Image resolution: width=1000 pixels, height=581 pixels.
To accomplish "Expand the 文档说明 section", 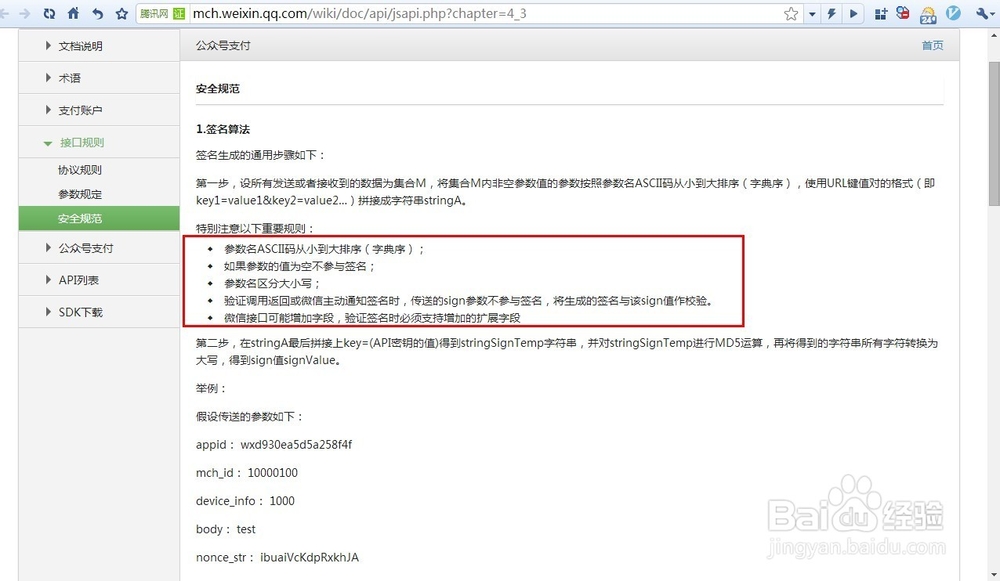I will click(99, 46).
